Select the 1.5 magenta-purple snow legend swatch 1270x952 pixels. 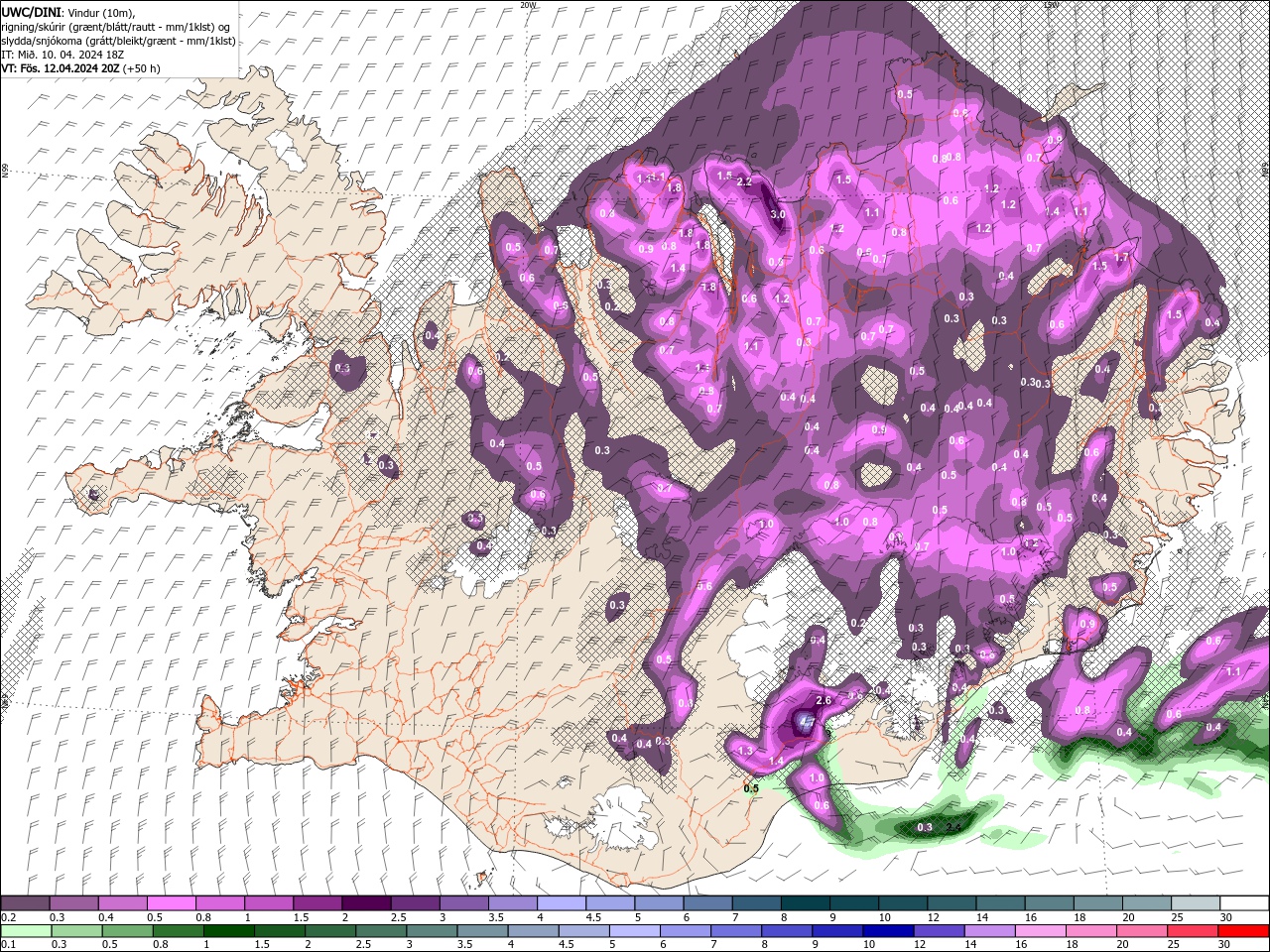pyautogui.click(x=317, y=903)
